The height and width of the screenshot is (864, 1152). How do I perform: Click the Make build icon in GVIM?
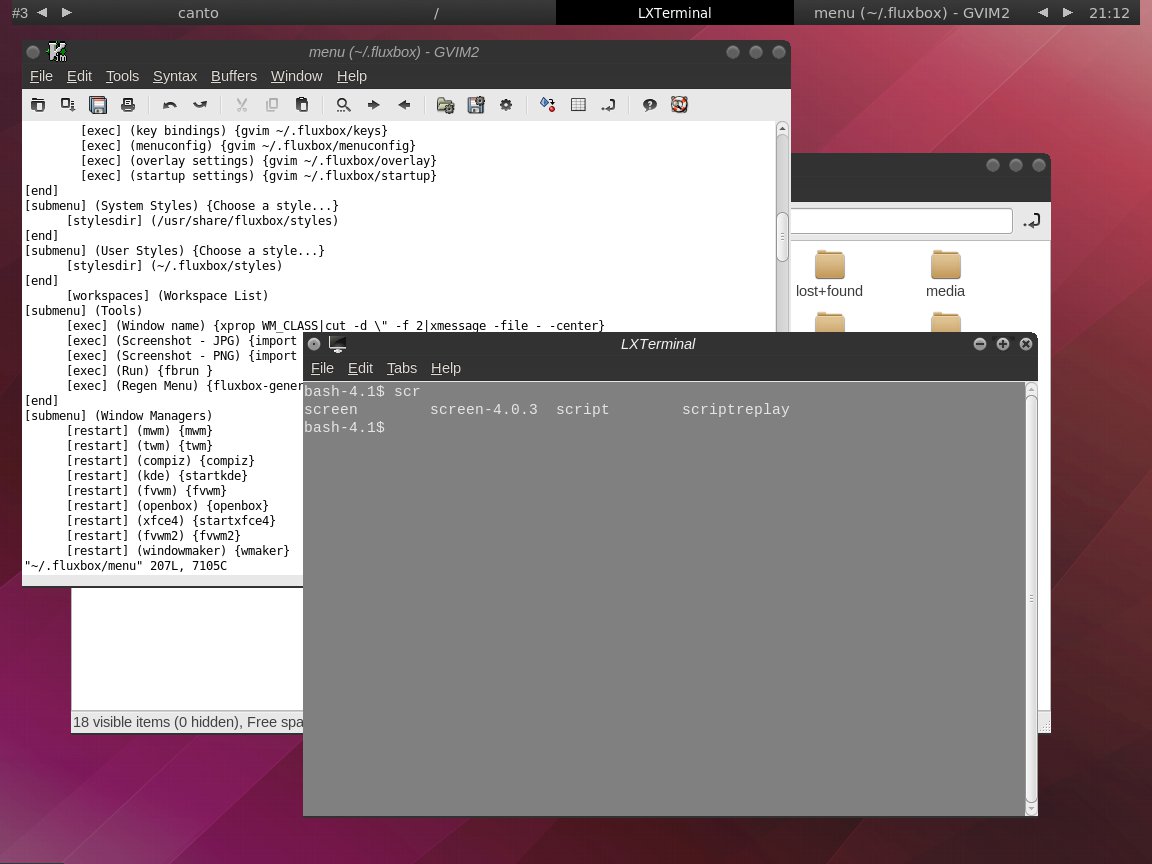(547, 105)
